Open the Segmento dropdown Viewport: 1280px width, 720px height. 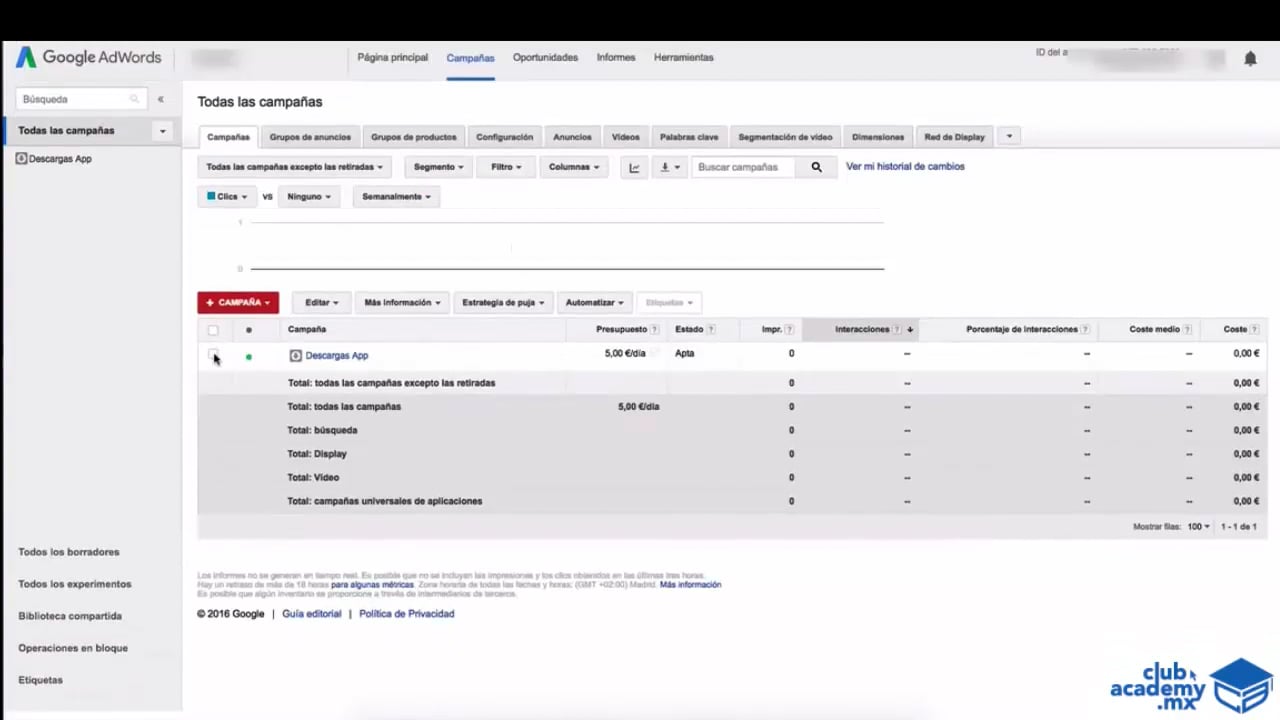click(439, 167)
